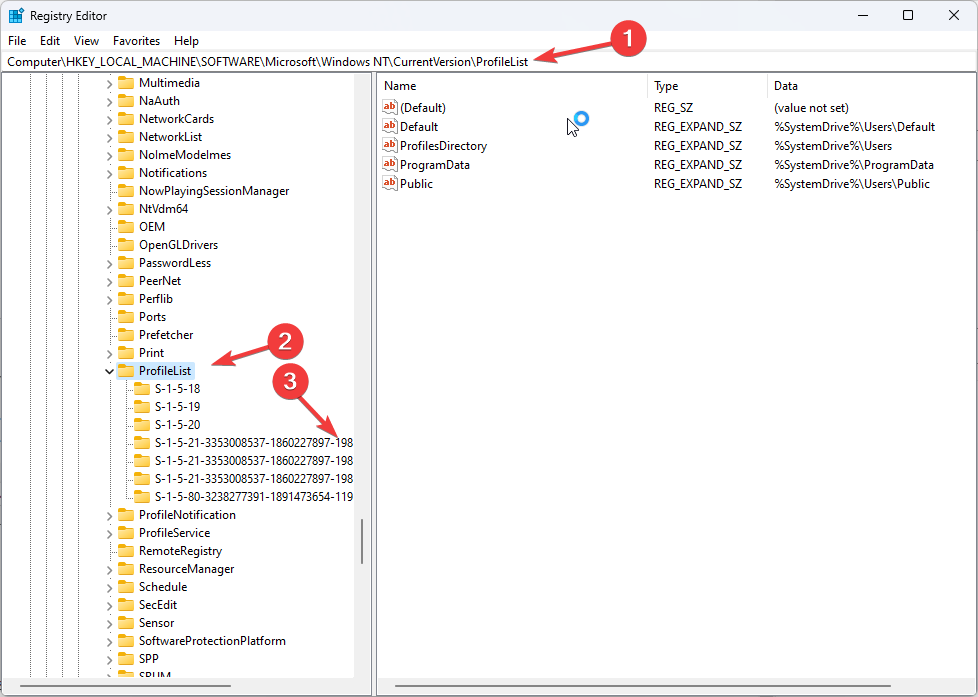Click the Public value icon
Viewport: 978px width, 697px height.
click(x=390, y=183)
